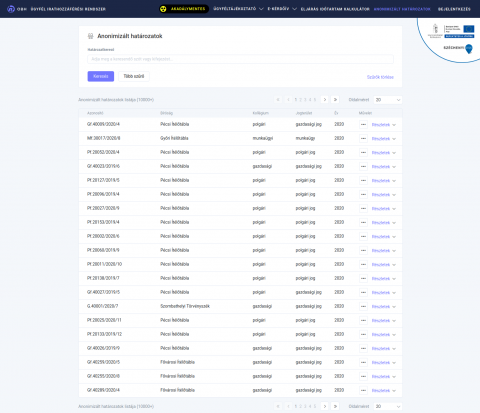The height and width of the screenshot is (413, 480).
Task: Select the Bejelentkezés menu item
Action: [x=454, y=9]
